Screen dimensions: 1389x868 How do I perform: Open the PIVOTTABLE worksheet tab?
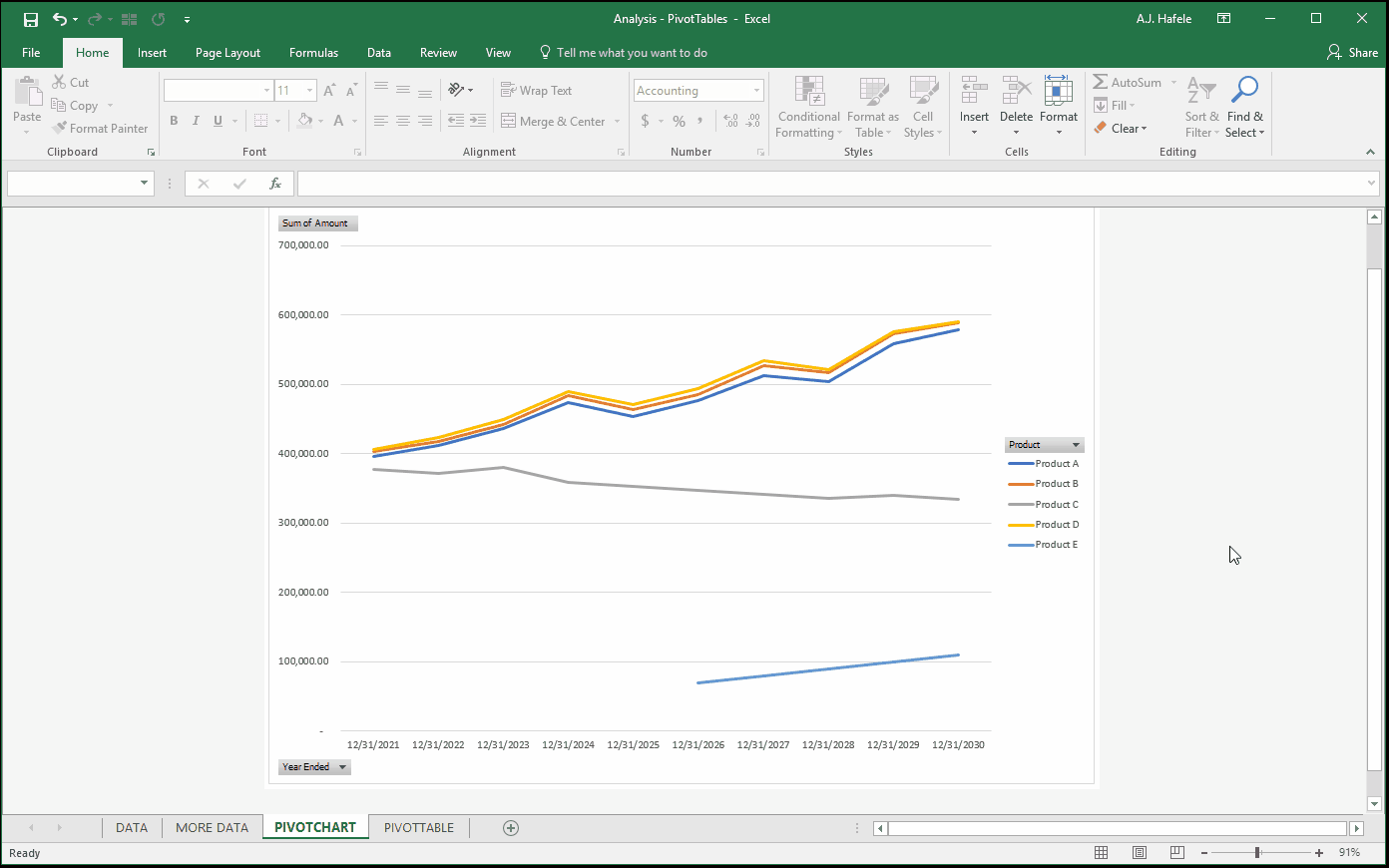419,828
